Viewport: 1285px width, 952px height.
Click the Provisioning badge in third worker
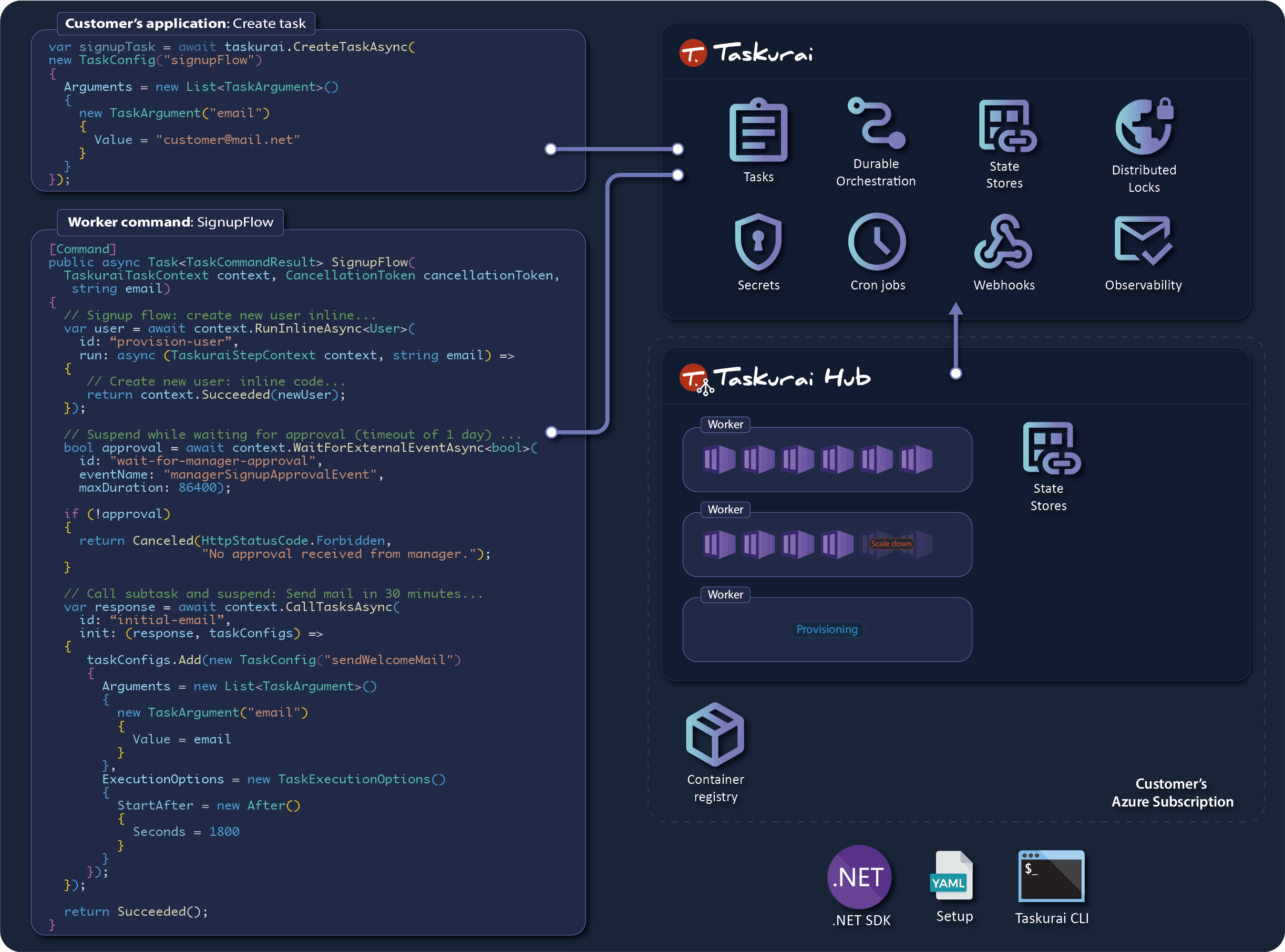click(x=827, y=629)
